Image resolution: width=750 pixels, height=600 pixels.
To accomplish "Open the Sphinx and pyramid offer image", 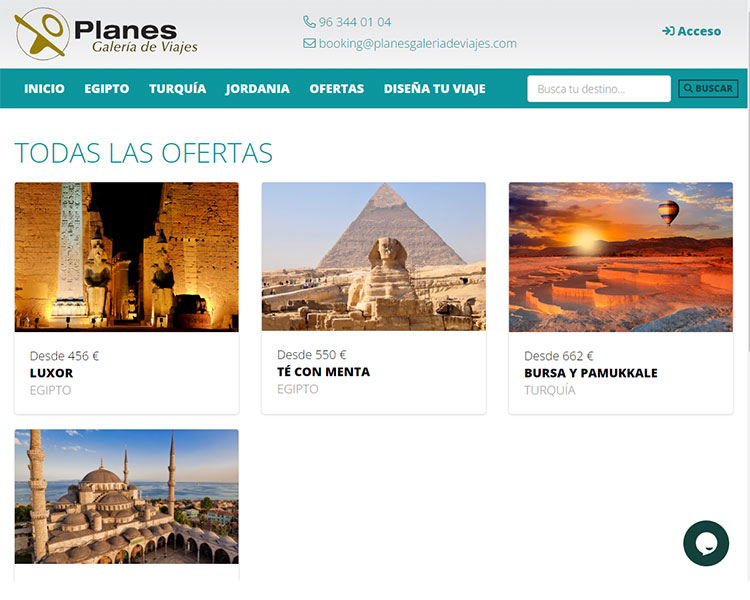I will [x=374, y=256].
